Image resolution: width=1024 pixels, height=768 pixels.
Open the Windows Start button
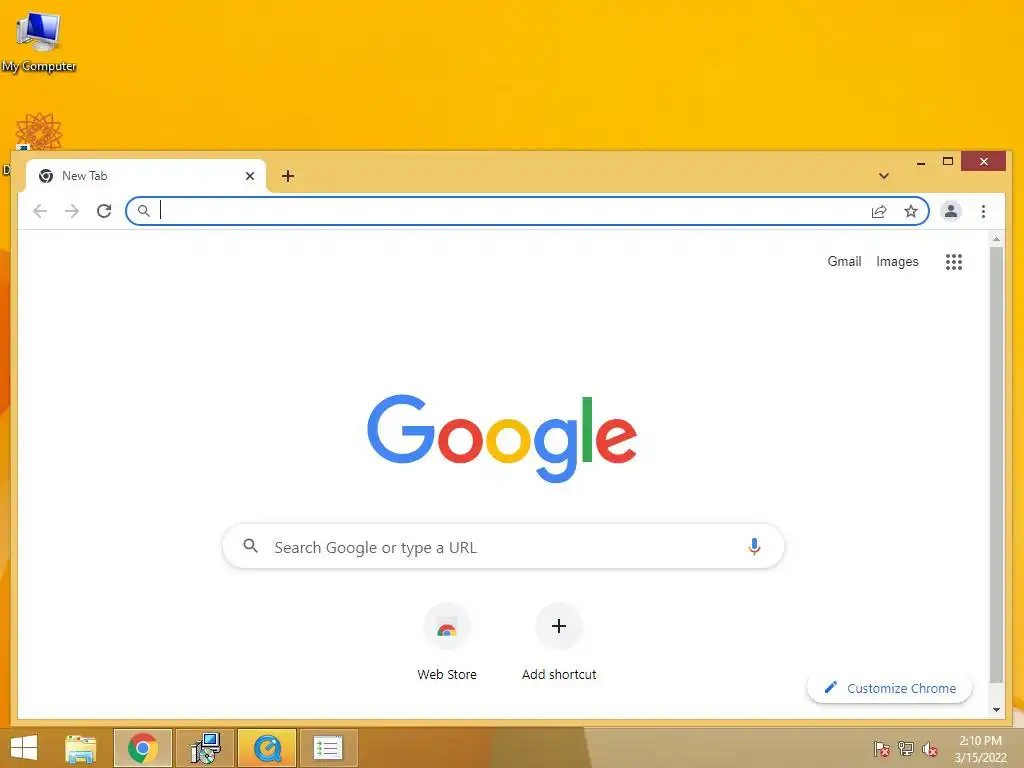(x=24, y=748)
